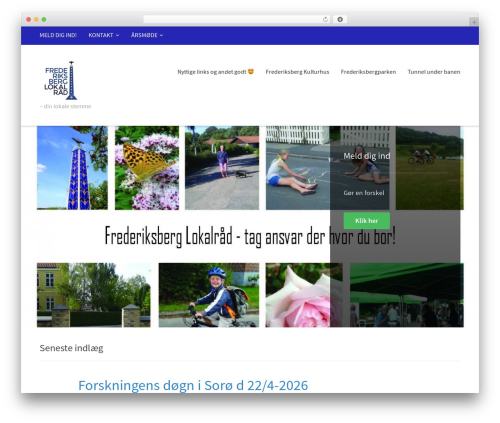Click the red close window dot
The width and height of the screenshot is (500, 423).
pos(29,20)
